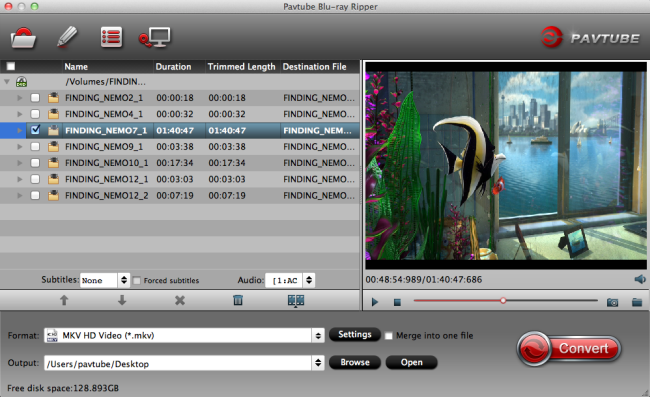The image size is (650, 397).
Task: Check the FINDING_NEMO12_1 checkbox
Action: point(35,179)
